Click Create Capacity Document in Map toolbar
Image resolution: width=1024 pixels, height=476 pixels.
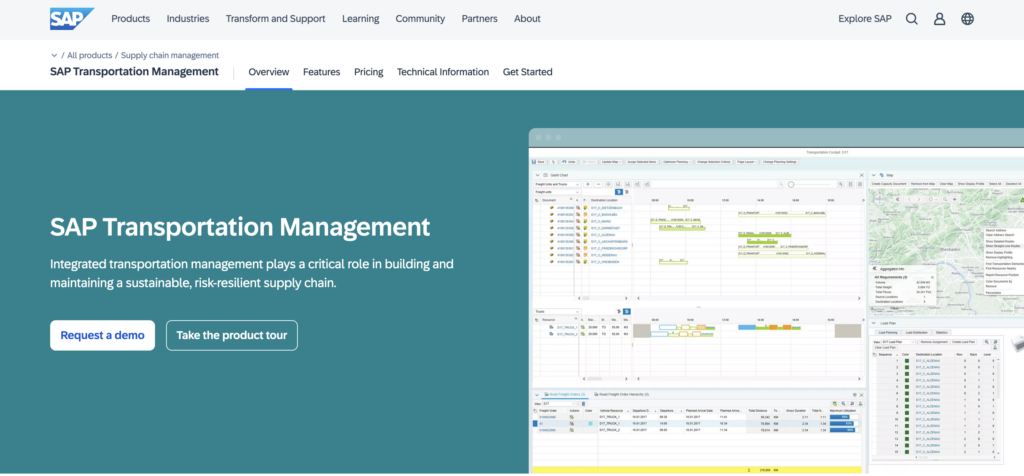pos(889,183)
